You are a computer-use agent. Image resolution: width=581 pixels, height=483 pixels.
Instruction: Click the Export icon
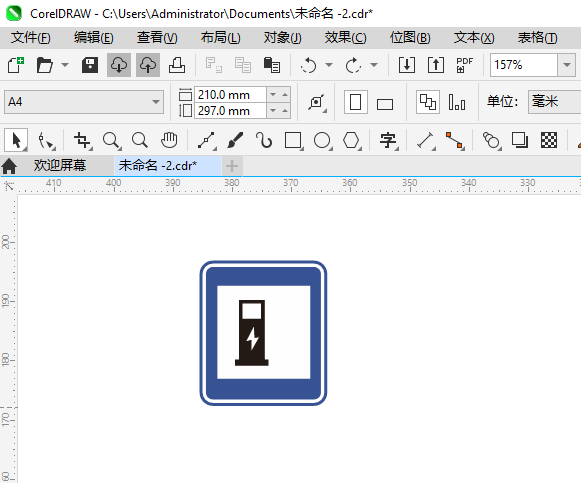436,65
